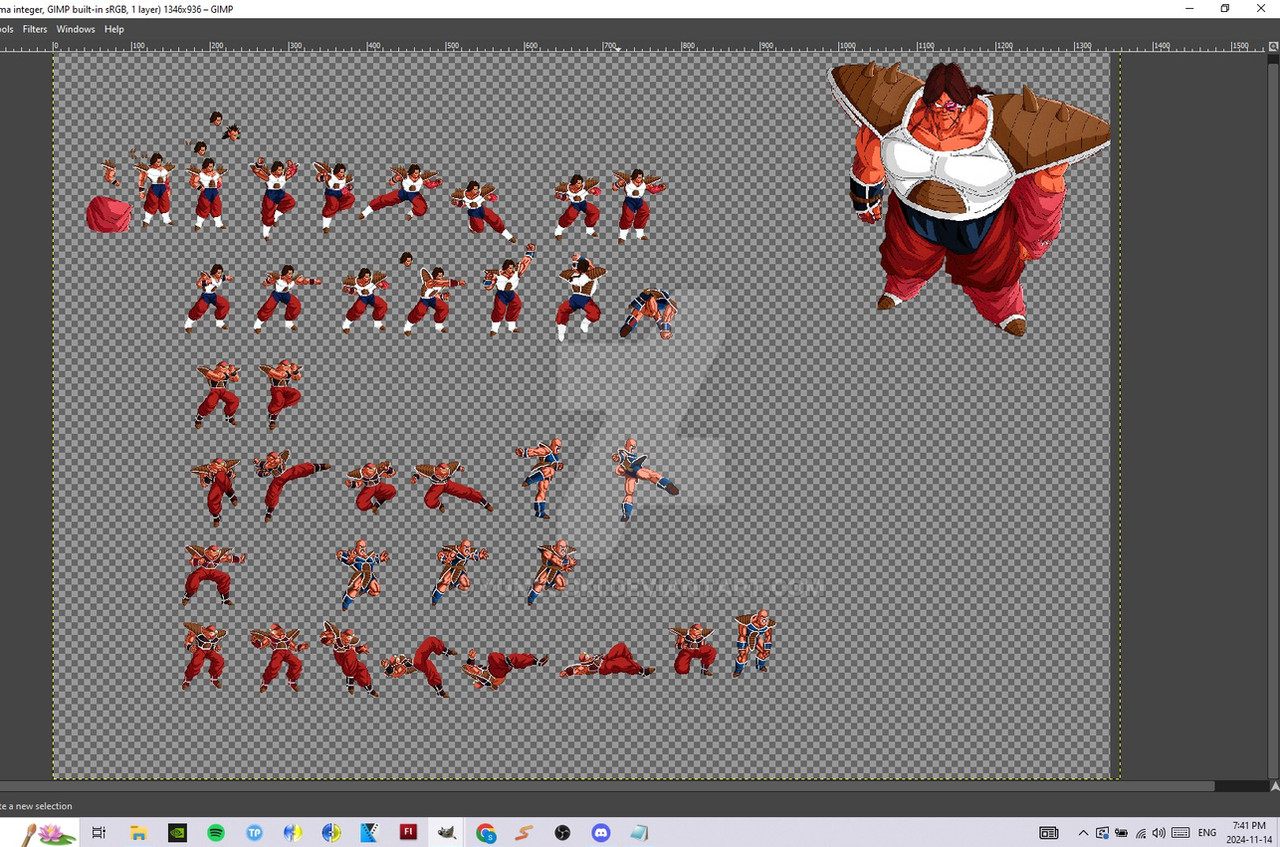The width and height of the screenshot is (1280, 847).
Task: Open the globe icon right of TP
Action: point(293,832)
